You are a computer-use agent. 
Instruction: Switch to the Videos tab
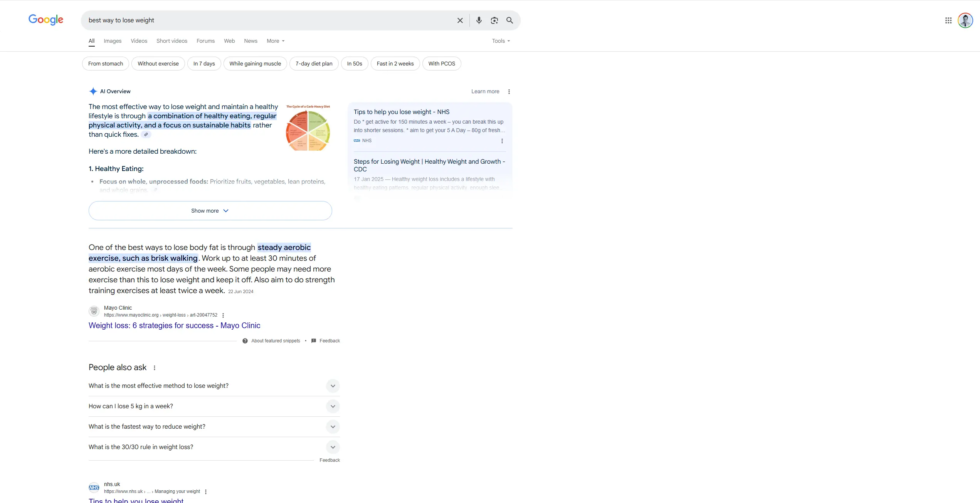[x=139, y=41]
